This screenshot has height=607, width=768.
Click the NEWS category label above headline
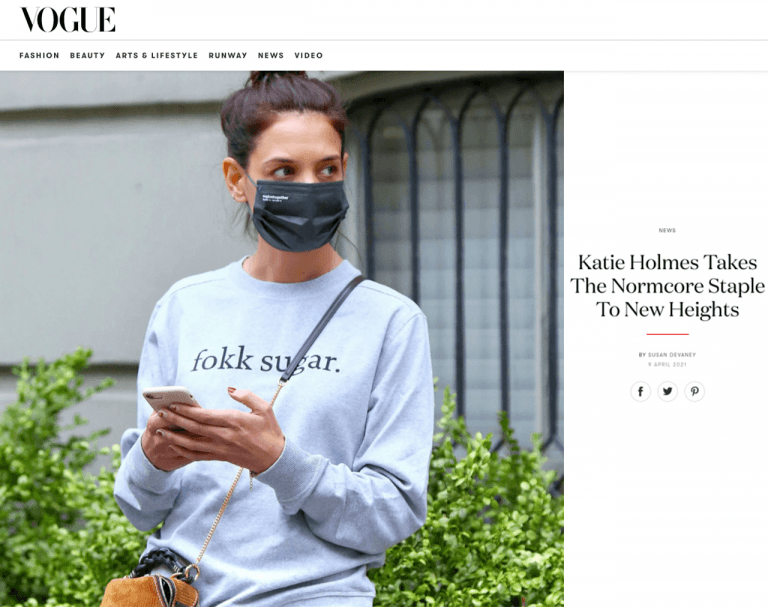[x=667, y=230]
